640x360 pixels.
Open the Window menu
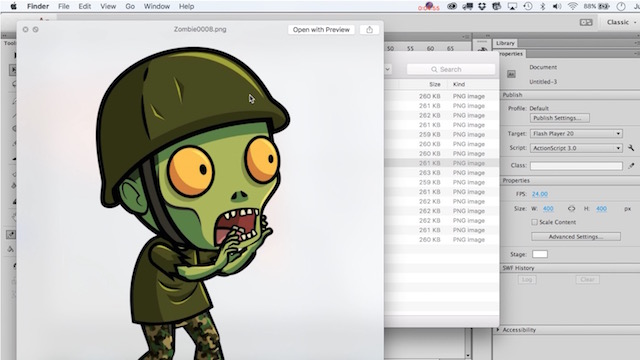pos(157,6)
